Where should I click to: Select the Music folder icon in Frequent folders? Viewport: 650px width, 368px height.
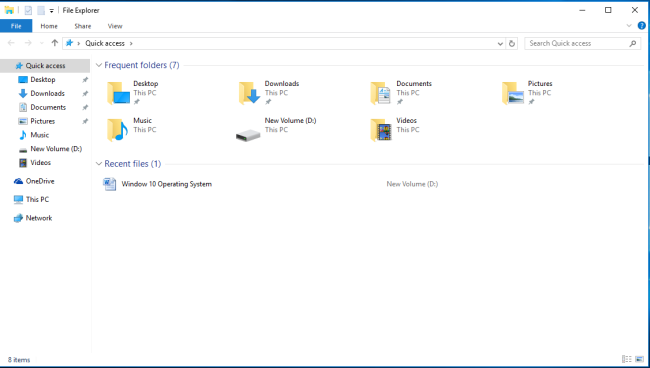click(x=118, y=130)
